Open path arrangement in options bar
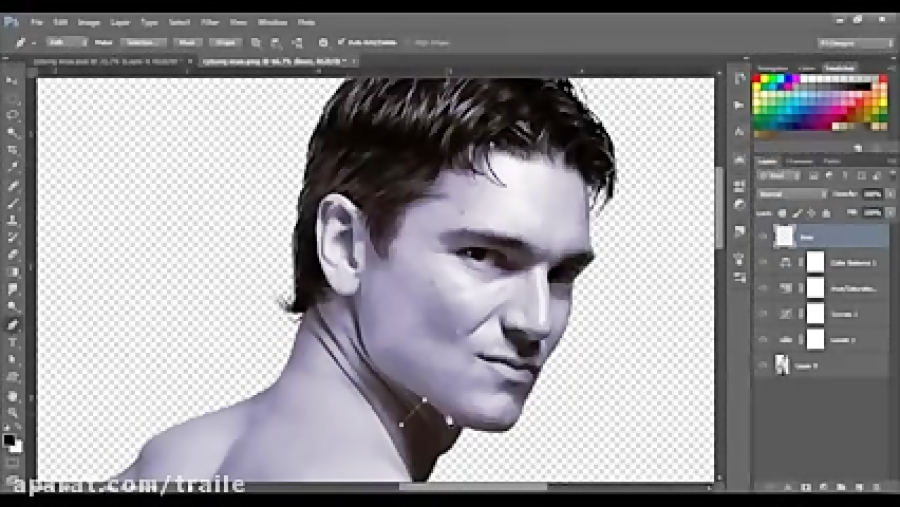 click(x=297, y=43)
